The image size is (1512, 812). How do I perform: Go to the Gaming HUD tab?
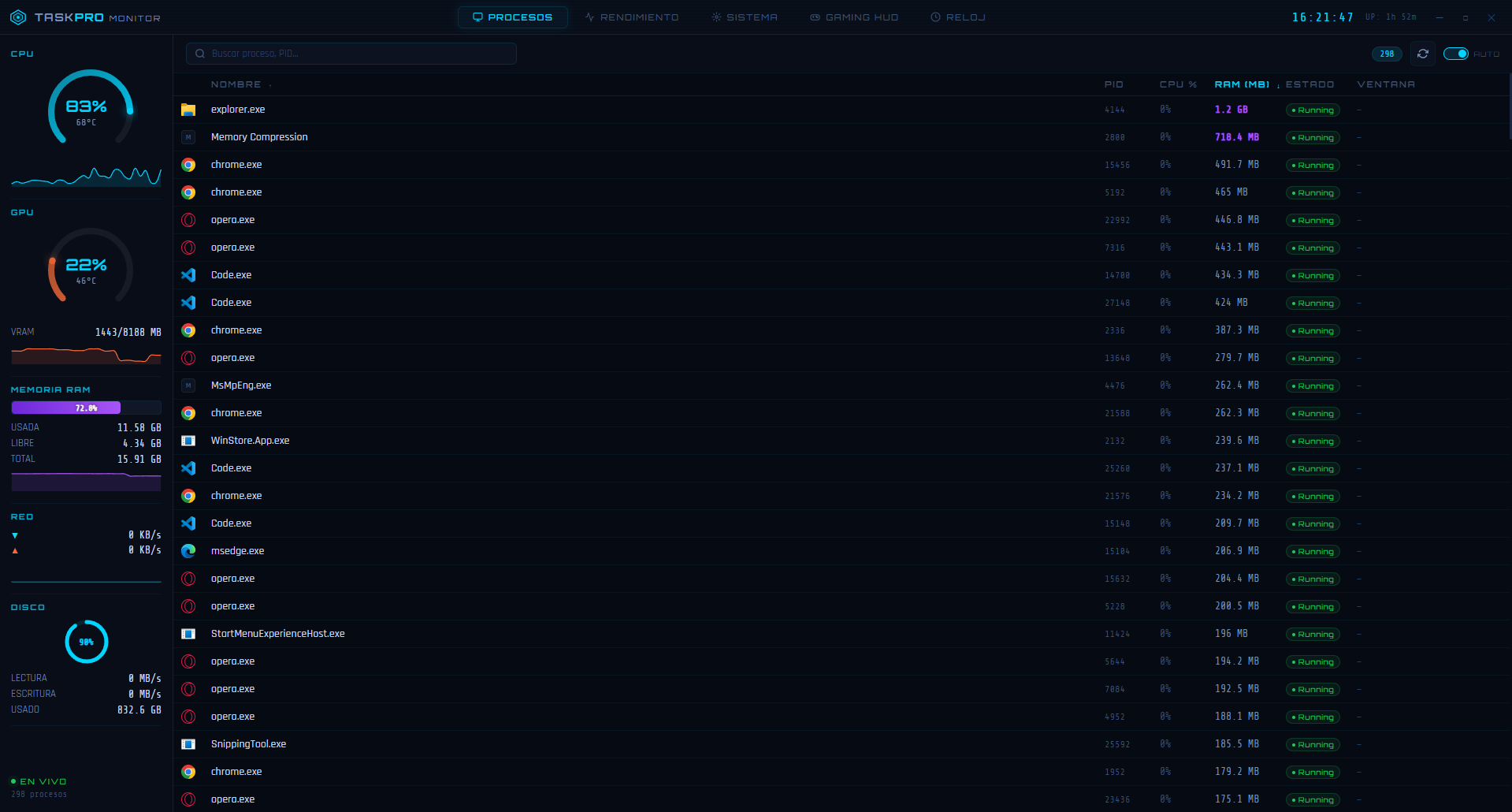pos(854,17)
